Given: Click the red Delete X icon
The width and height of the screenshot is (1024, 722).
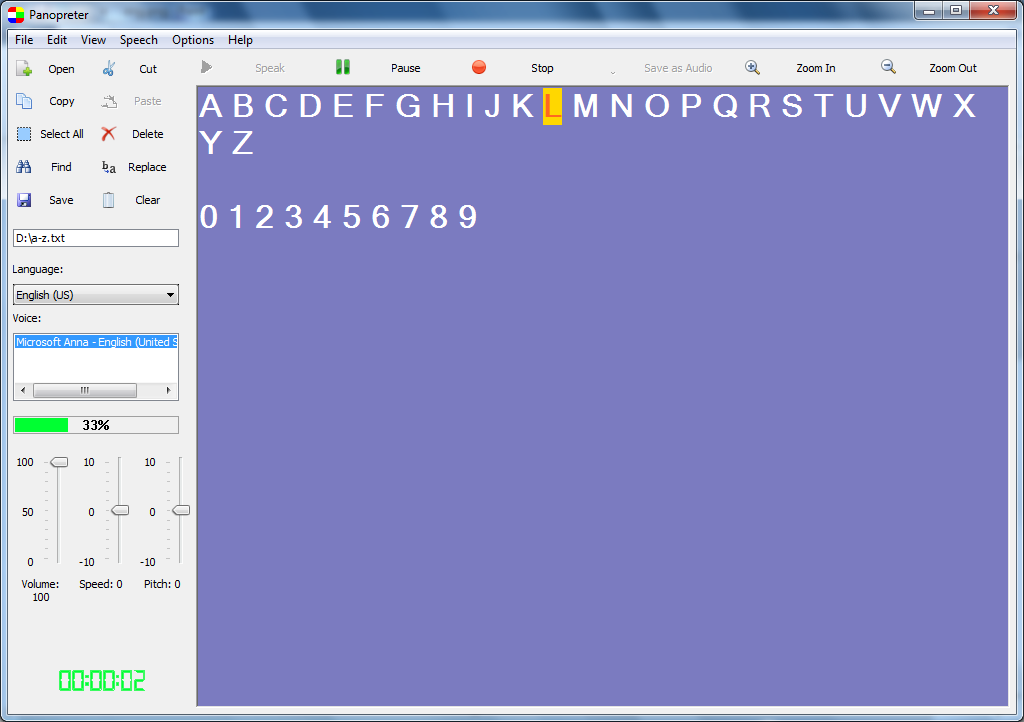Looking at the screenshot, I should 109,134.
